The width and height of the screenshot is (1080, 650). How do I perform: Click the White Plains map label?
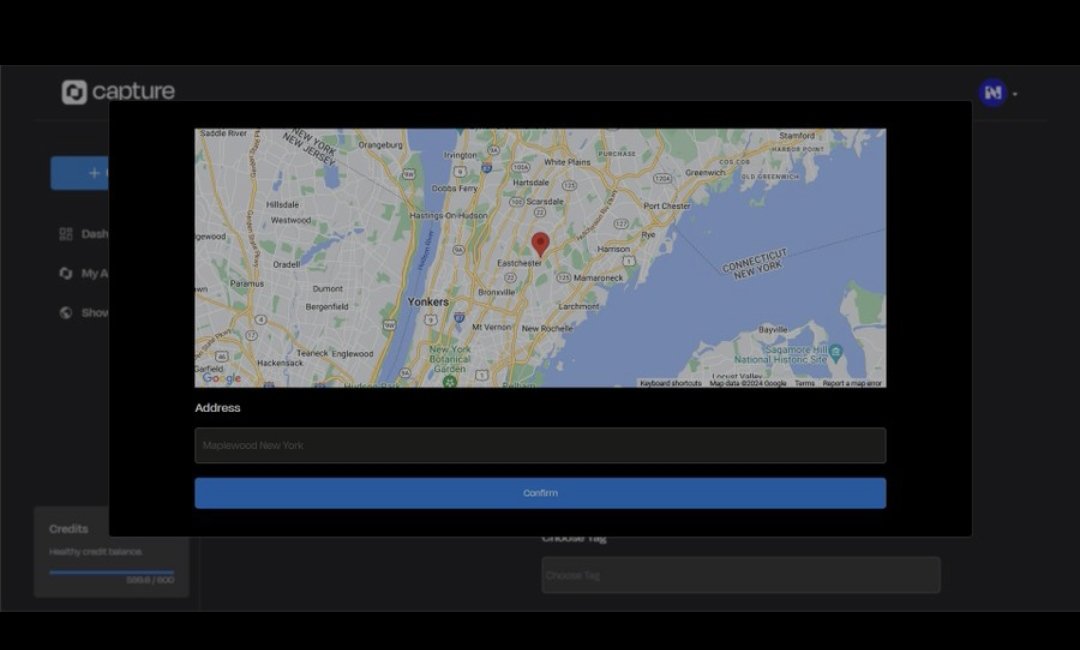[x=567, y=162]
